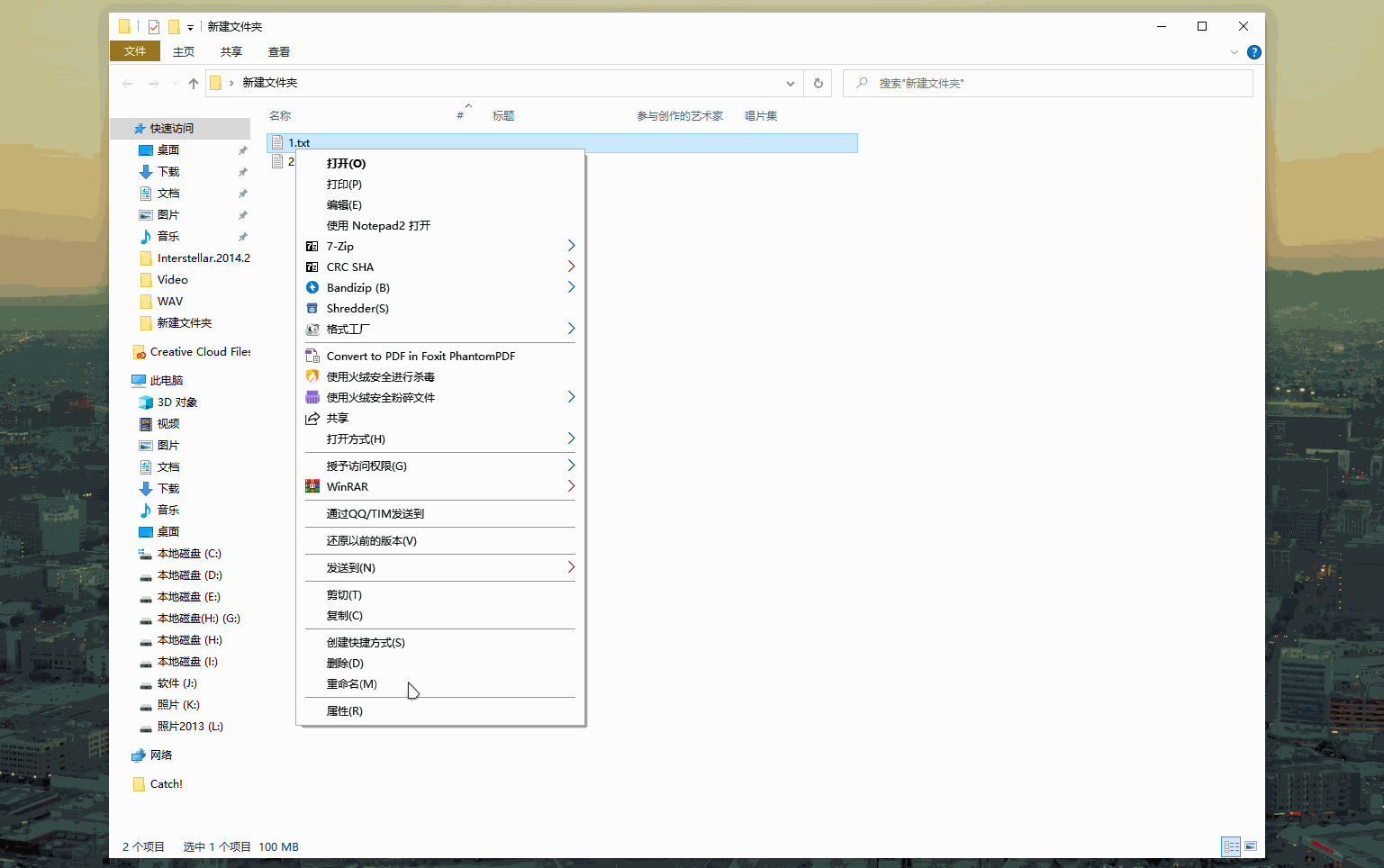Click the refresh button beside address bar

(818, 84)
